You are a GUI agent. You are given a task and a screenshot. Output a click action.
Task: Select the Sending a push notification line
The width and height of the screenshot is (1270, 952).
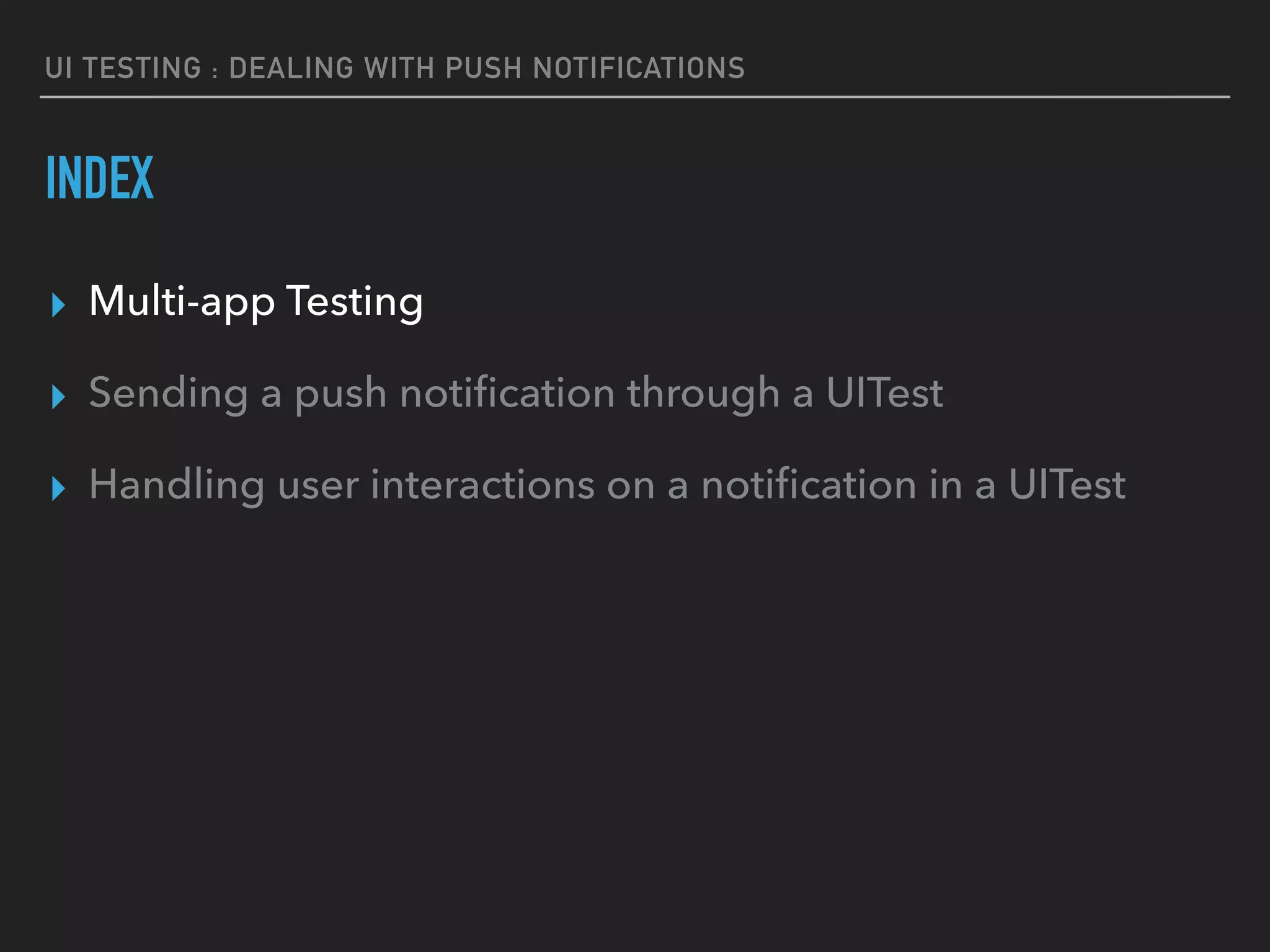click(515, 393)
